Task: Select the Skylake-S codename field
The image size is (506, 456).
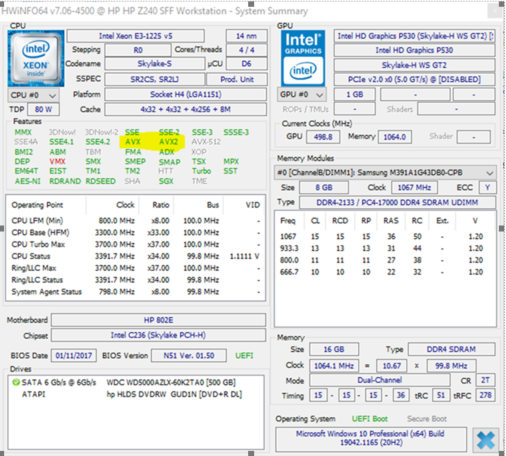Action: click(155, 64)
